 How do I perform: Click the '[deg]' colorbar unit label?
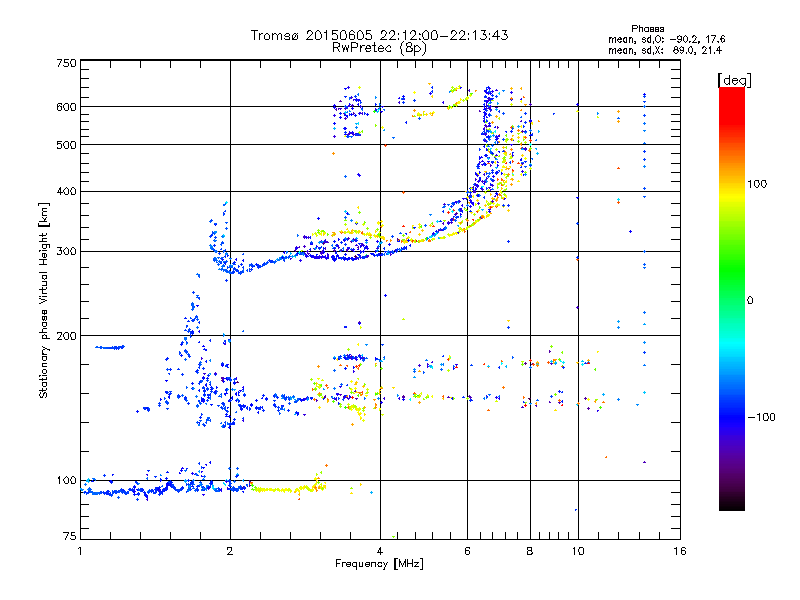(734, 80)
